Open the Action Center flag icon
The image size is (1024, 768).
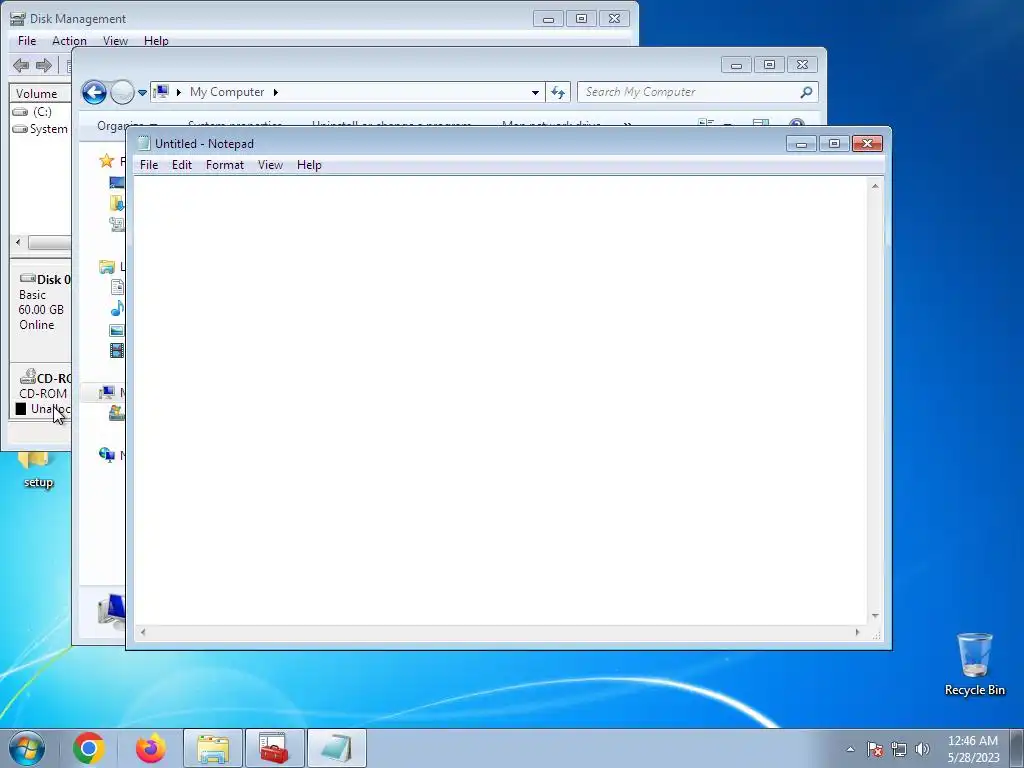click(x=875, y=749)
